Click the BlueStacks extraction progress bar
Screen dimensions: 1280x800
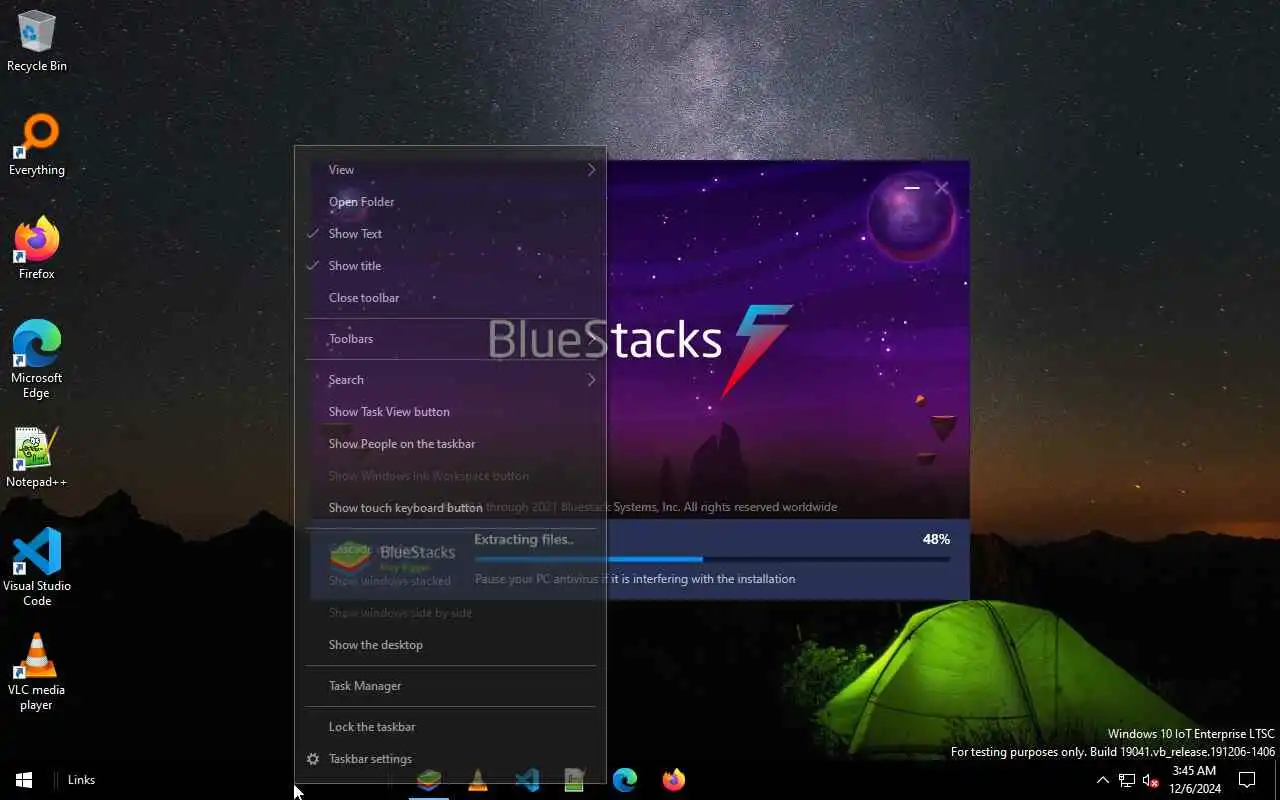712,559
